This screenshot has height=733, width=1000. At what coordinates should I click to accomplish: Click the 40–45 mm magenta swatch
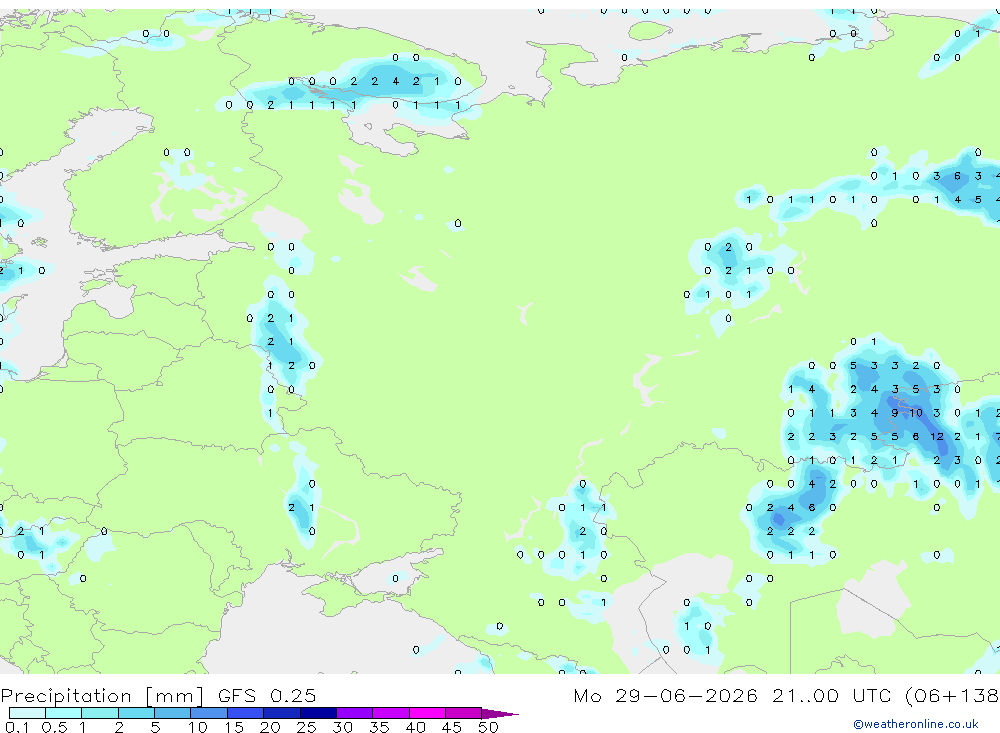427,713
